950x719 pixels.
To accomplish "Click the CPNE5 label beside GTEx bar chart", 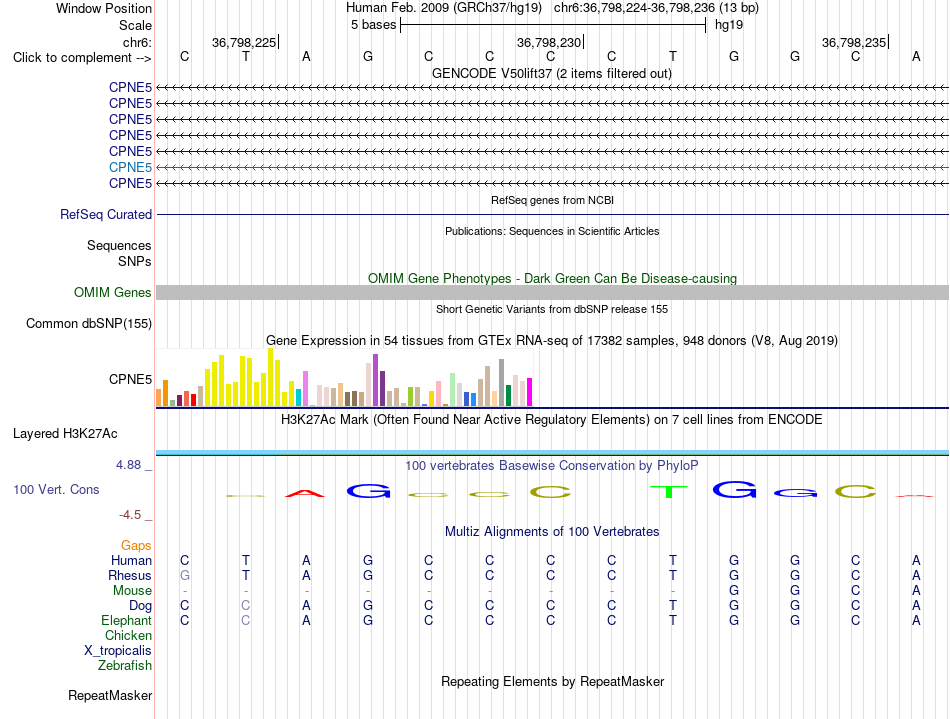I will pos(130,379).
